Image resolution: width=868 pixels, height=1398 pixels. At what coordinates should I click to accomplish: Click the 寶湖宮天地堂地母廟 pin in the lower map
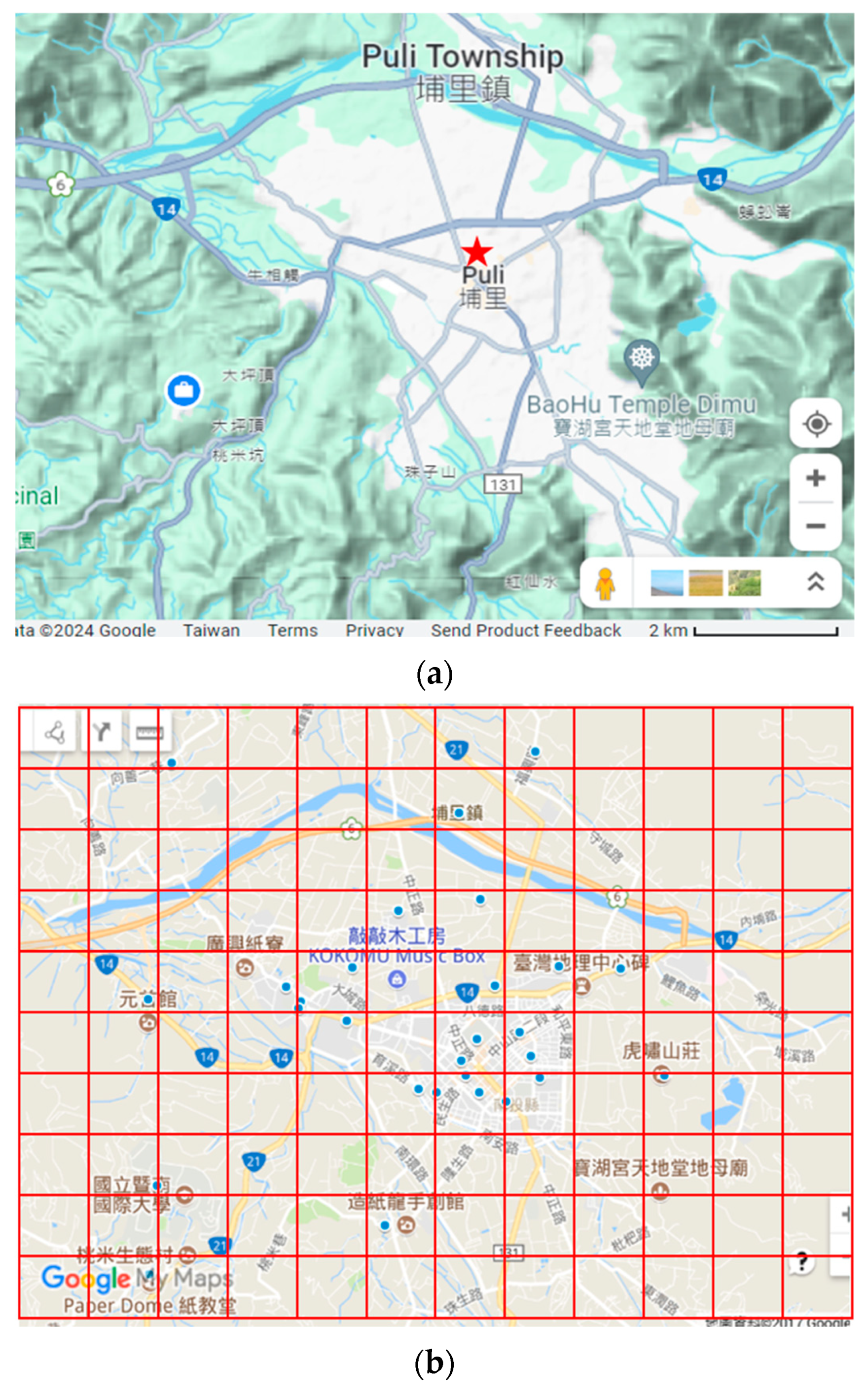click(659, 1192)
